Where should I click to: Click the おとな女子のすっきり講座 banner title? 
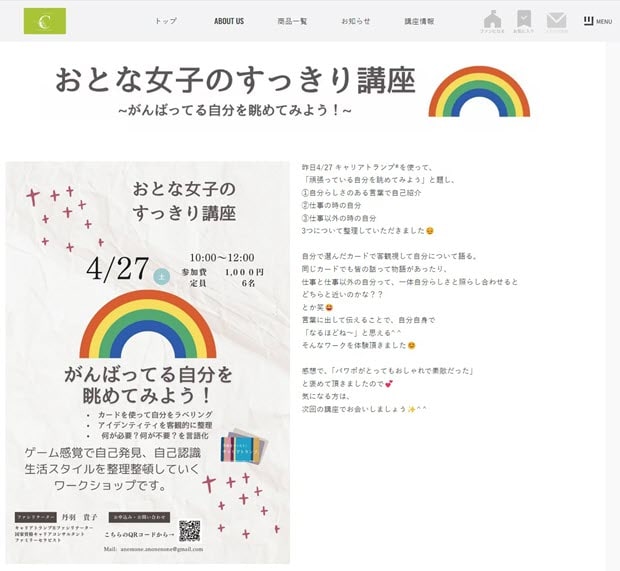[235, 81]
